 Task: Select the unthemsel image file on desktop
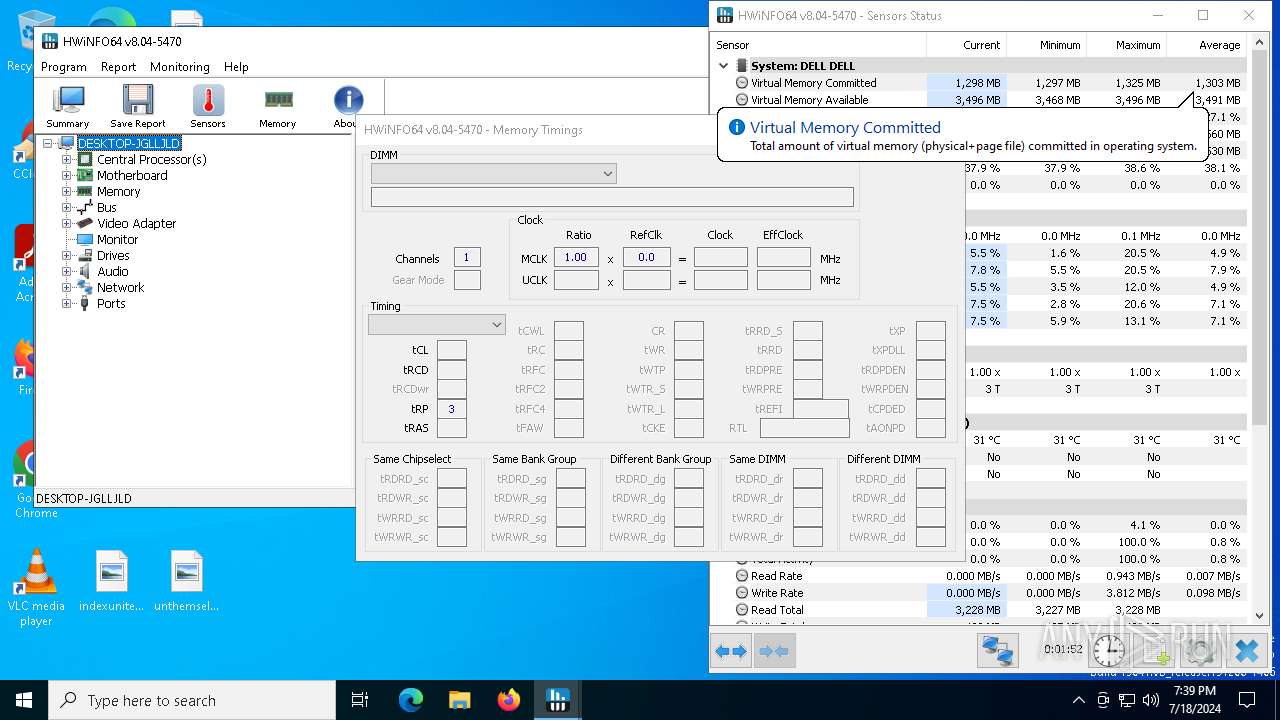pyautogui.click(x=187, y=581)
